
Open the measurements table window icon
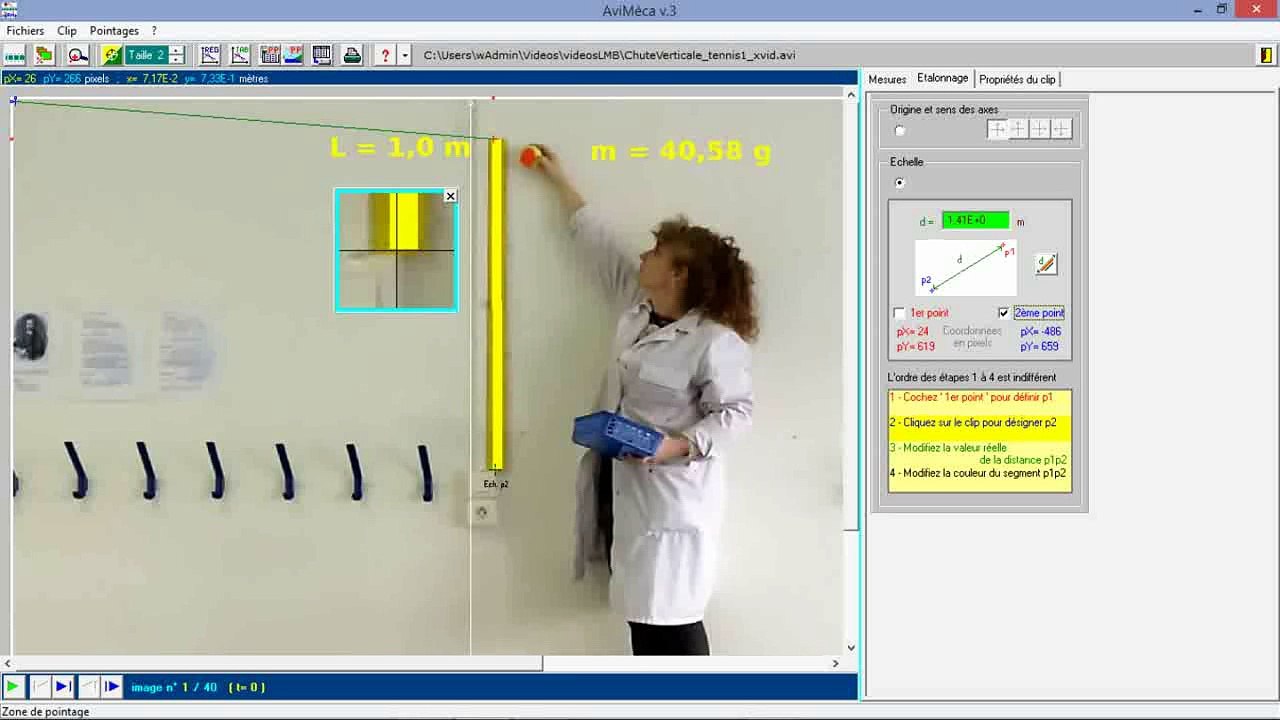click(322, 56)
